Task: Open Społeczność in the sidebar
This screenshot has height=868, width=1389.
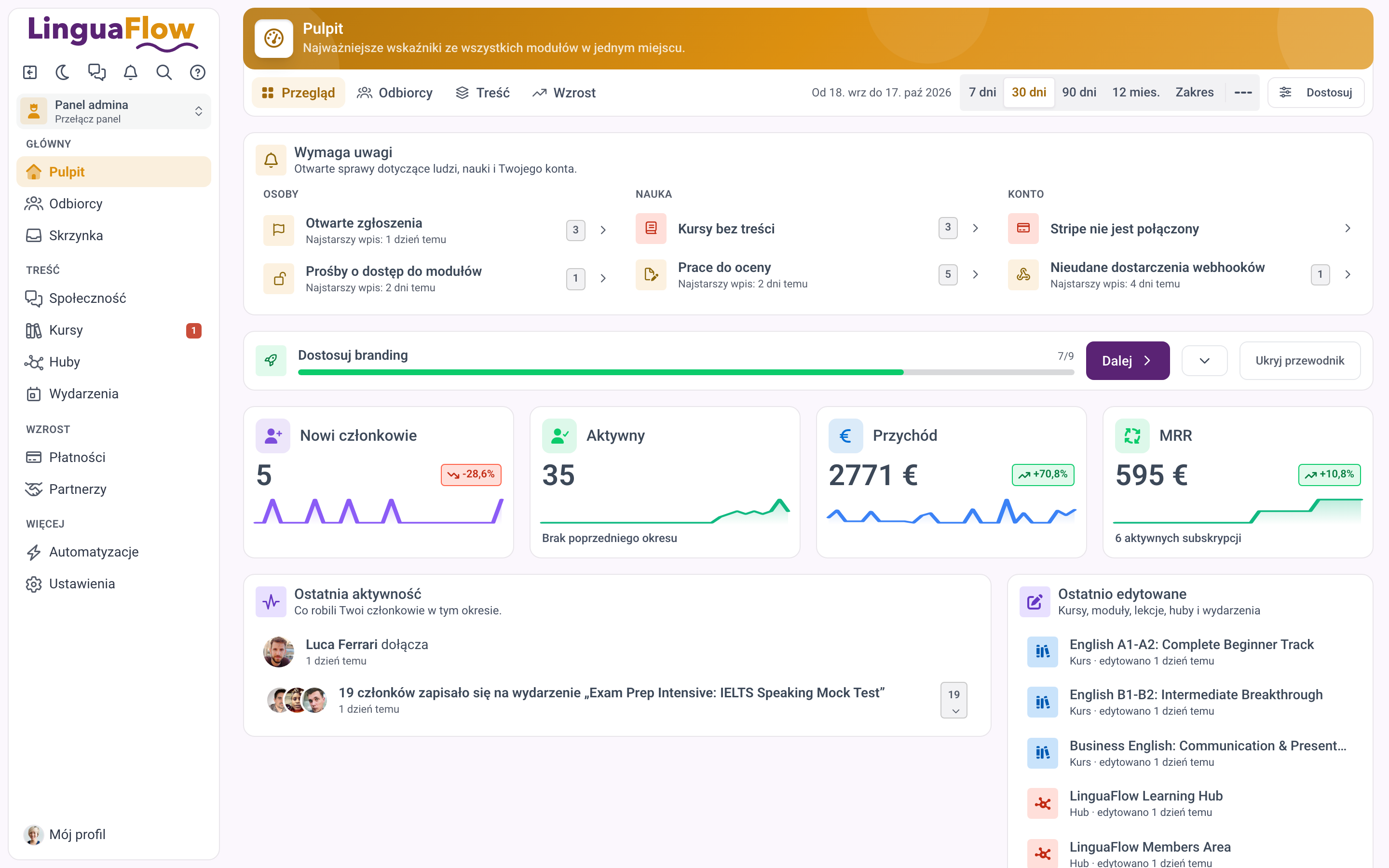Action: (x=114, y=298)
